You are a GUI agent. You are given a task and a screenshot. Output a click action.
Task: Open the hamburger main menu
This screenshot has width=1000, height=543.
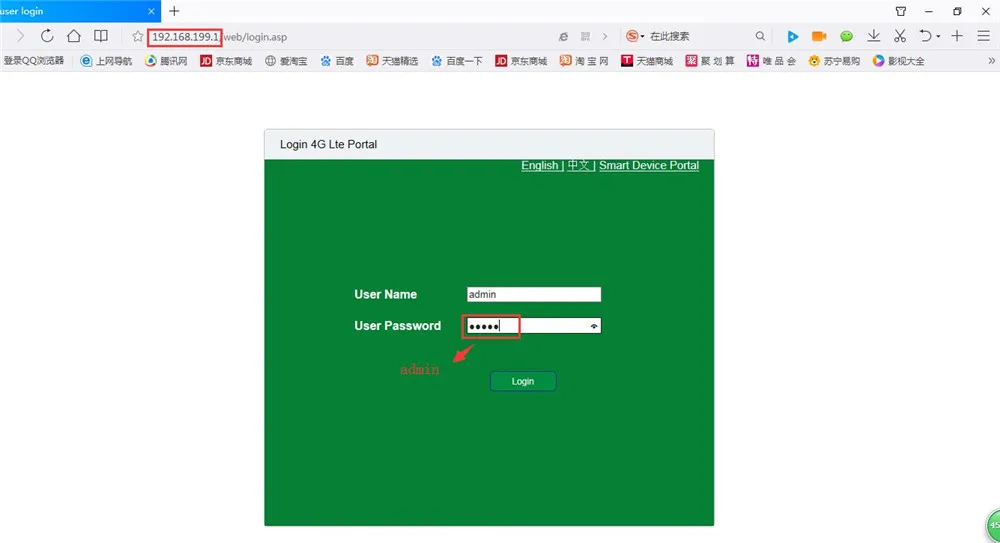[983, 36]
